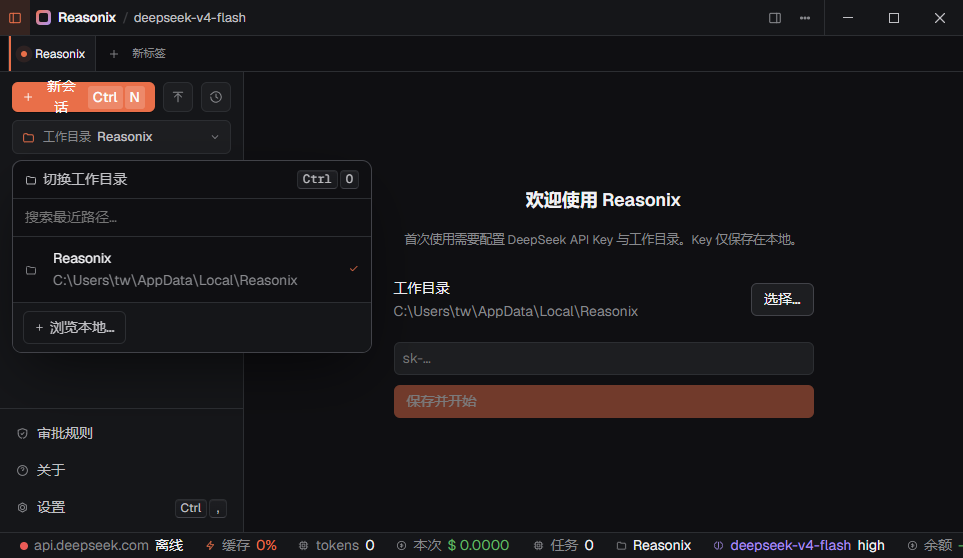Viewport: 963px width, 558px height.
Task: Click the tokens 0 status entry
Action: [x=337, y=545]
